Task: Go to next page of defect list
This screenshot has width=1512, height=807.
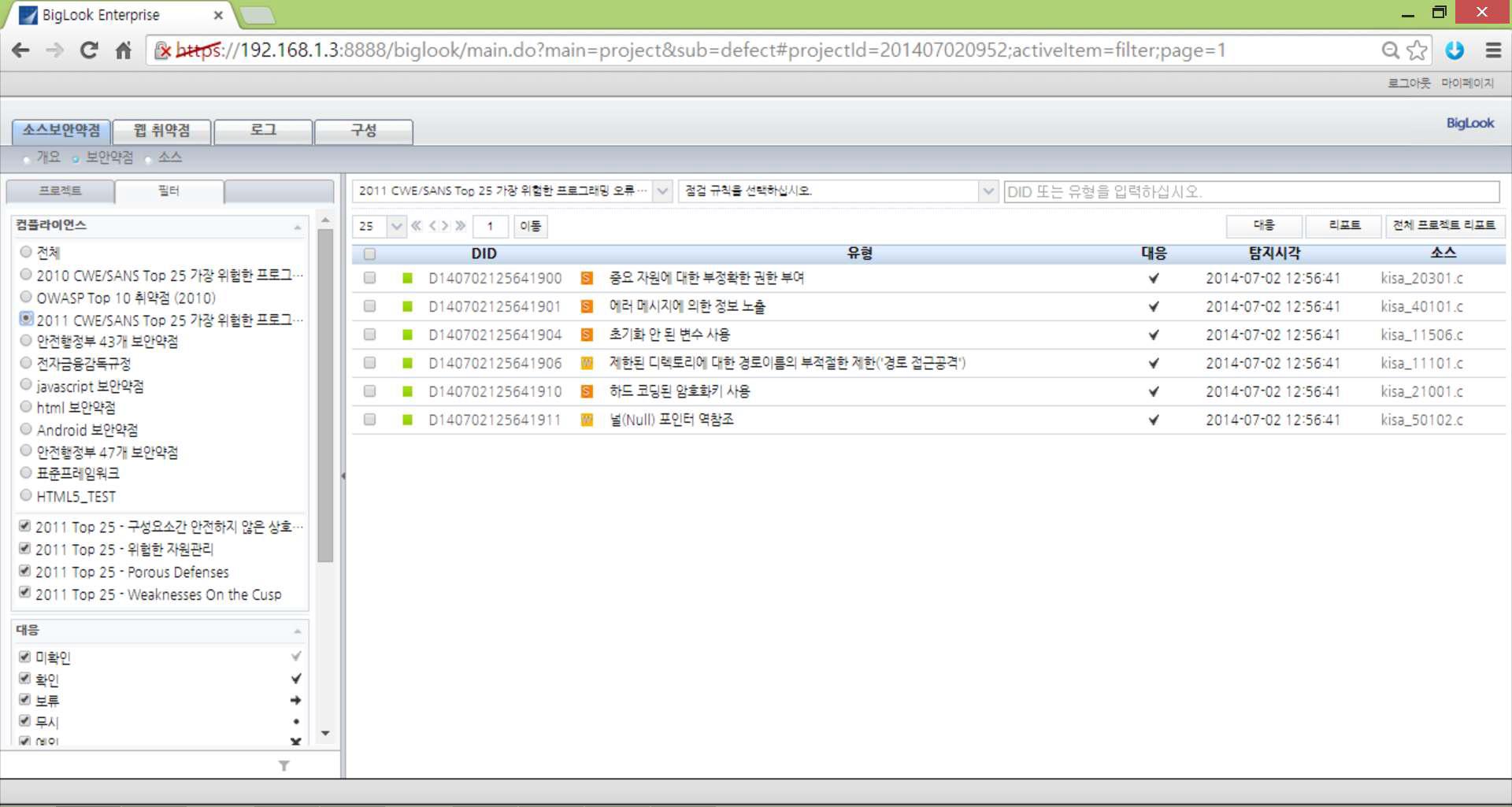Action: coord(445,226)
